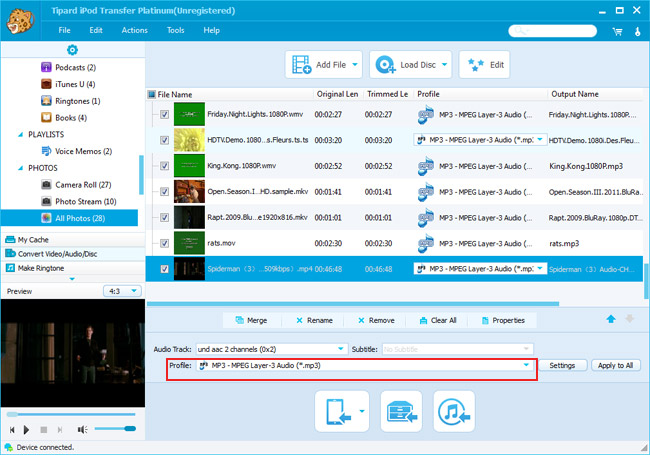Mute the preview volume speaker icon

click(x=82, y=430)
